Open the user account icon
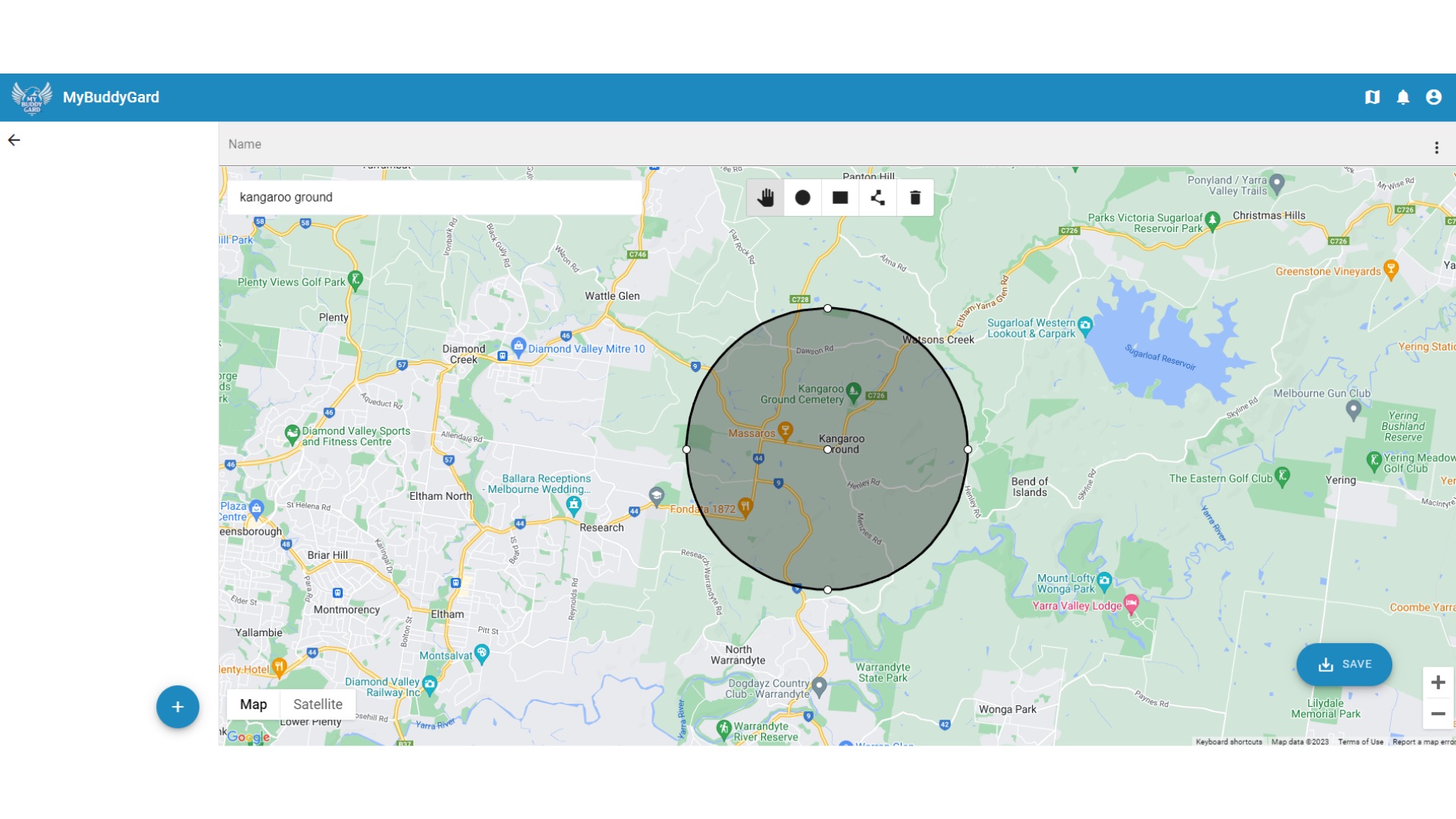Viewport: 1456px width, 819px height. pos(1433,97)
